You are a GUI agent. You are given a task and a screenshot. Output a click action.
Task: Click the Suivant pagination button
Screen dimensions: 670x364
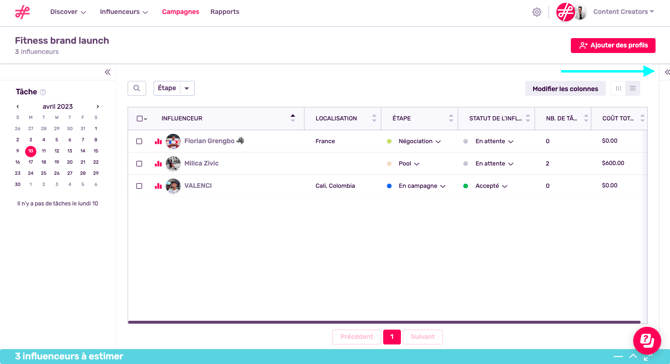(422, 337)
